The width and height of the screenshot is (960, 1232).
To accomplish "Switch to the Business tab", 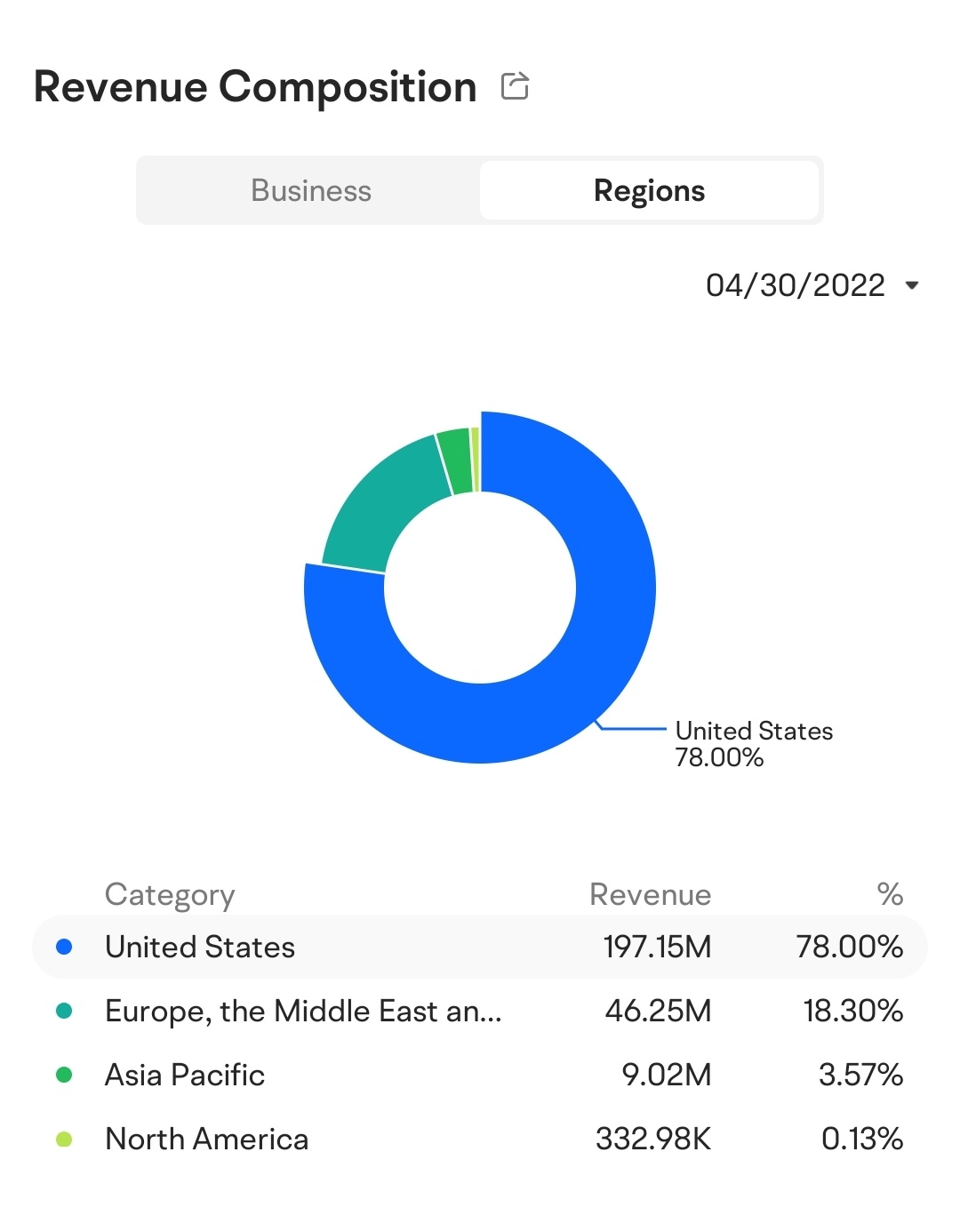I will 310,190.
